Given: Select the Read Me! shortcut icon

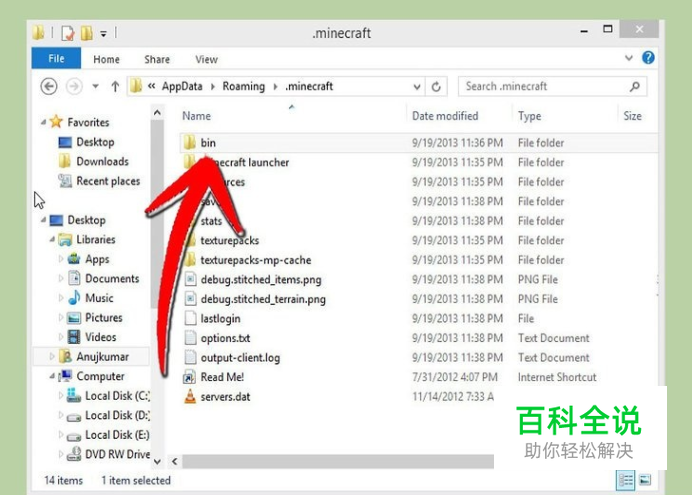Looking at the screenshot, I should (189, 377).
